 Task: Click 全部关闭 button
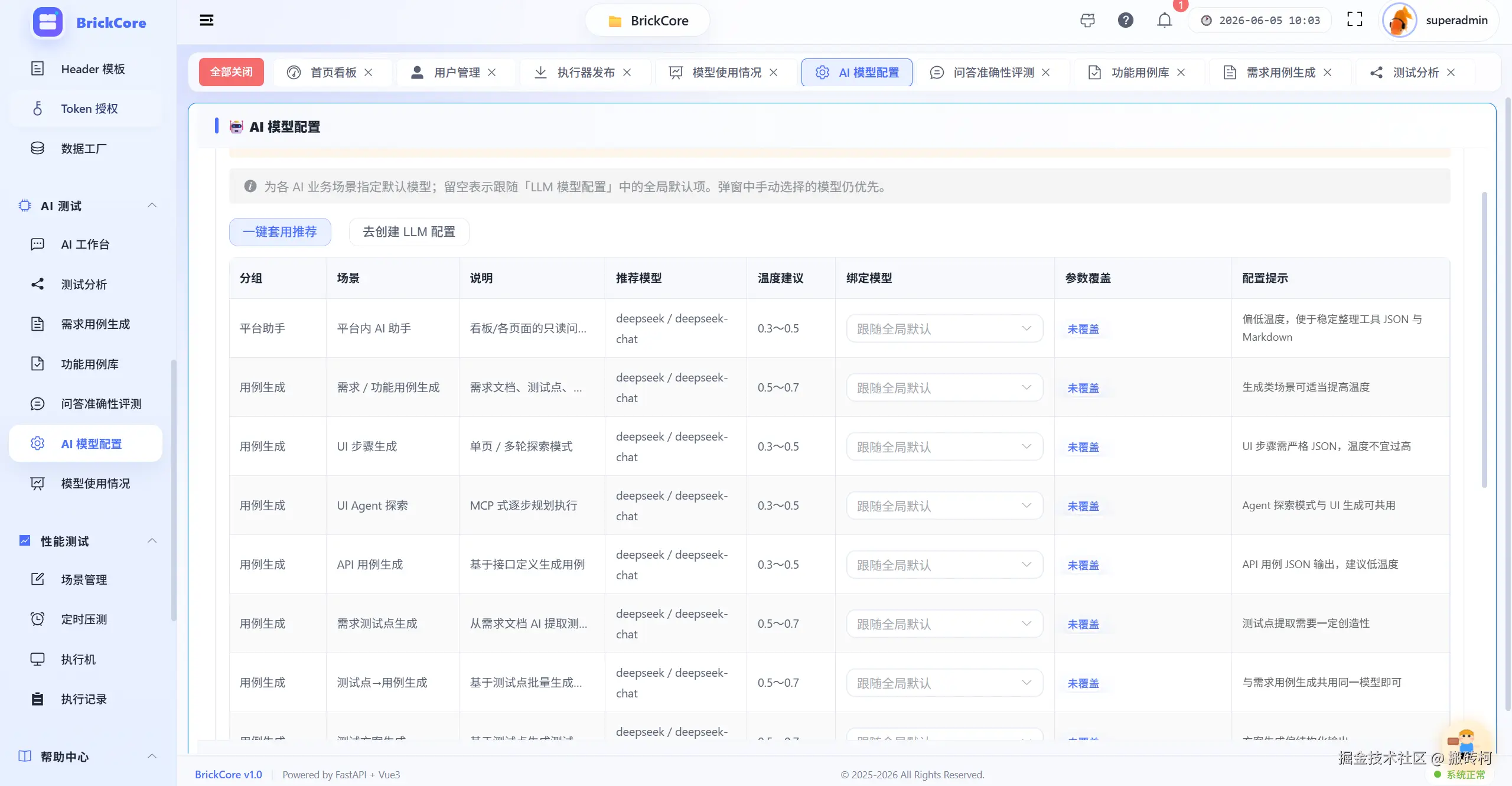tap(232, 72)
